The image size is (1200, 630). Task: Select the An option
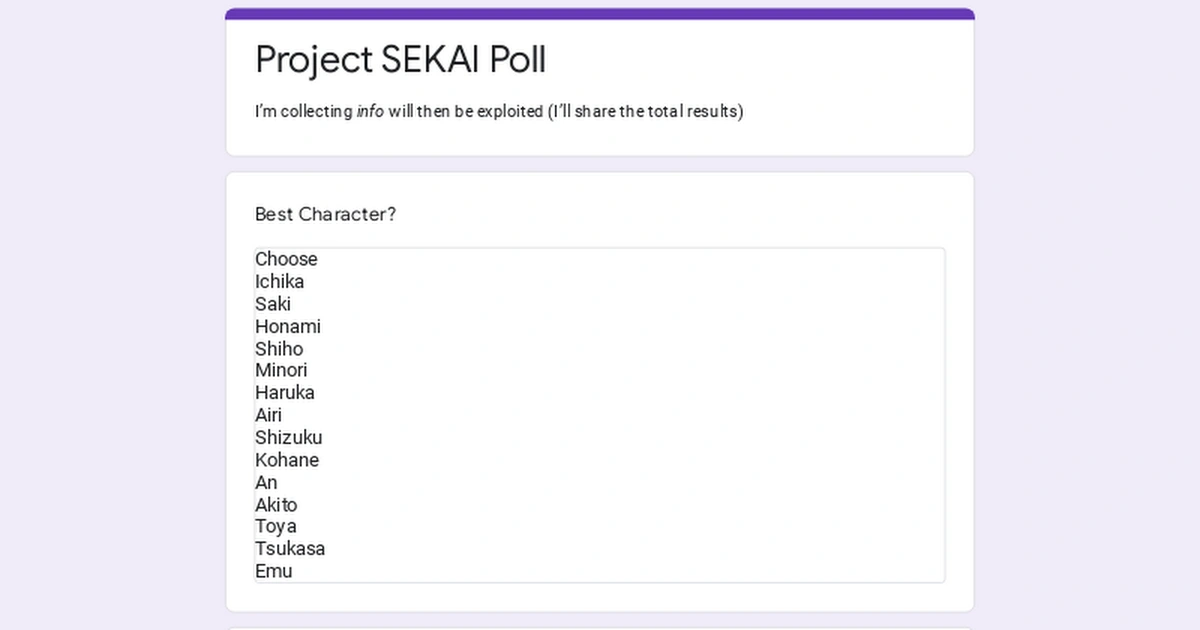click(267, 482)
